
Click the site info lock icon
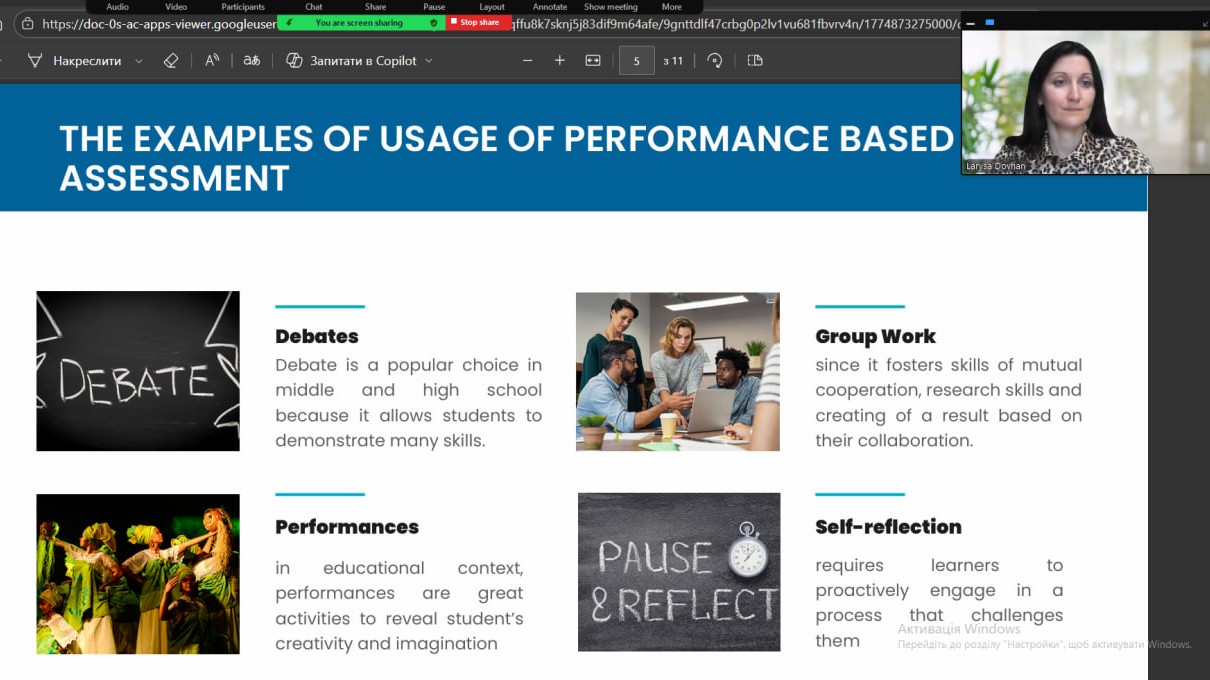(x=27, y=24)
